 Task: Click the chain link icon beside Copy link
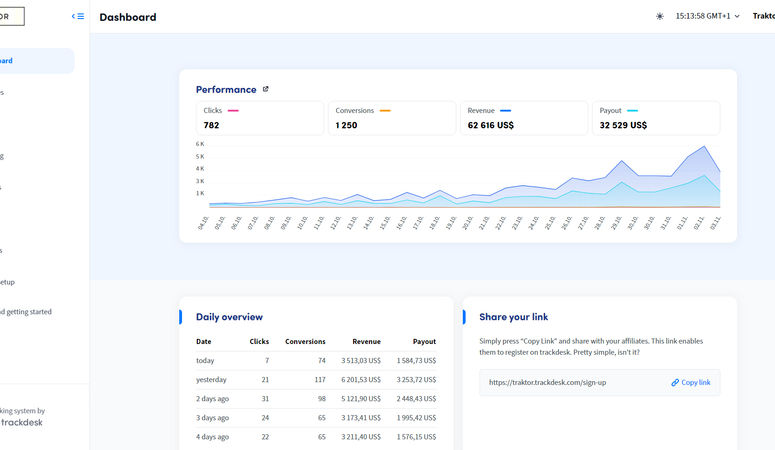pos(675,382)
